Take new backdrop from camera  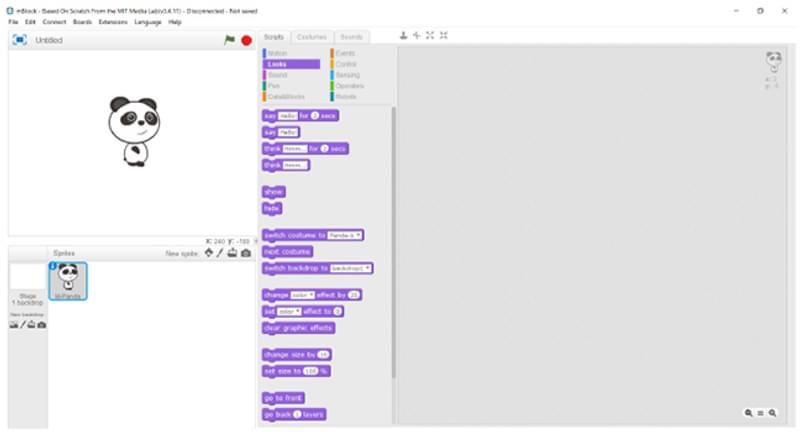(42, 324)
